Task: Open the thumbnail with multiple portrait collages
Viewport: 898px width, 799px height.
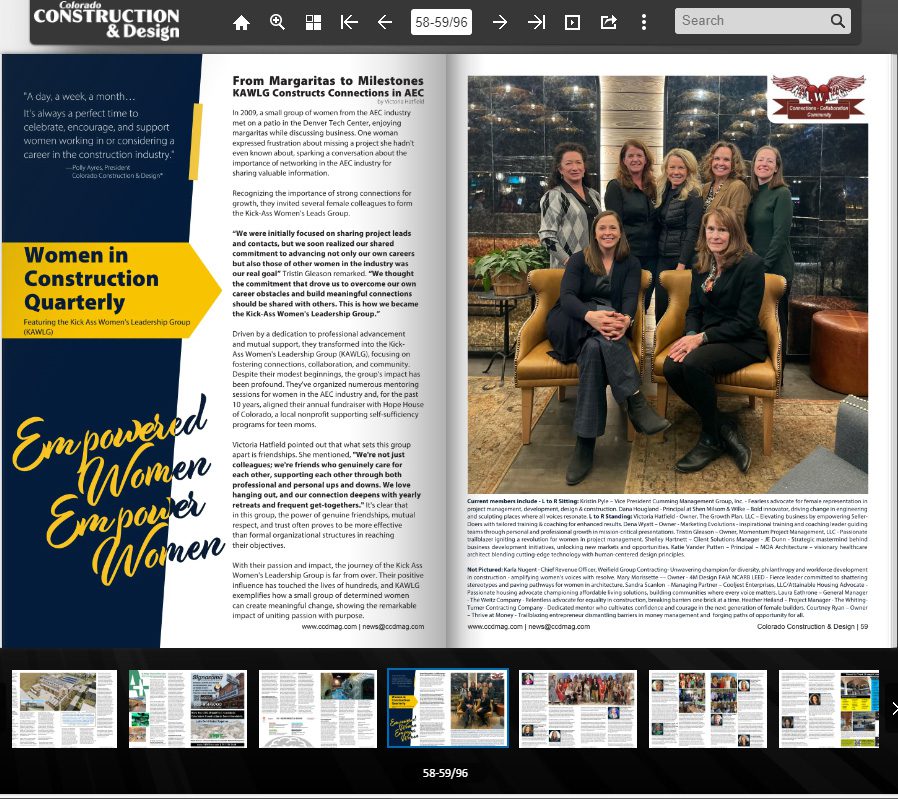Action: (x=708, y=709)
